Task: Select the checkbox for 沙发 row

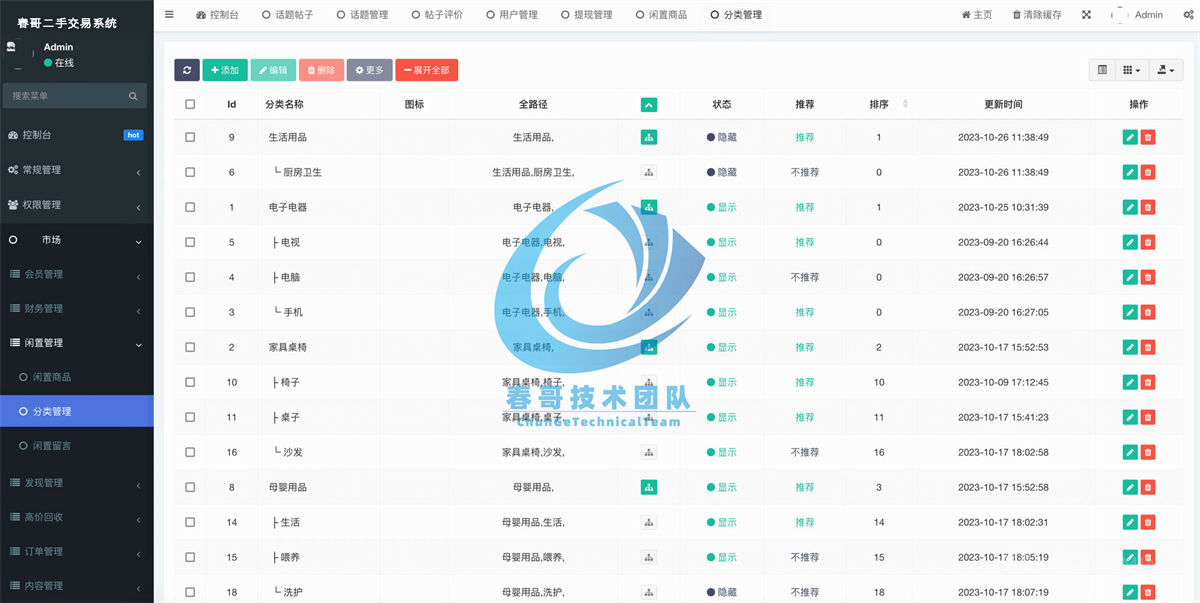Action: tap(190, 452)
